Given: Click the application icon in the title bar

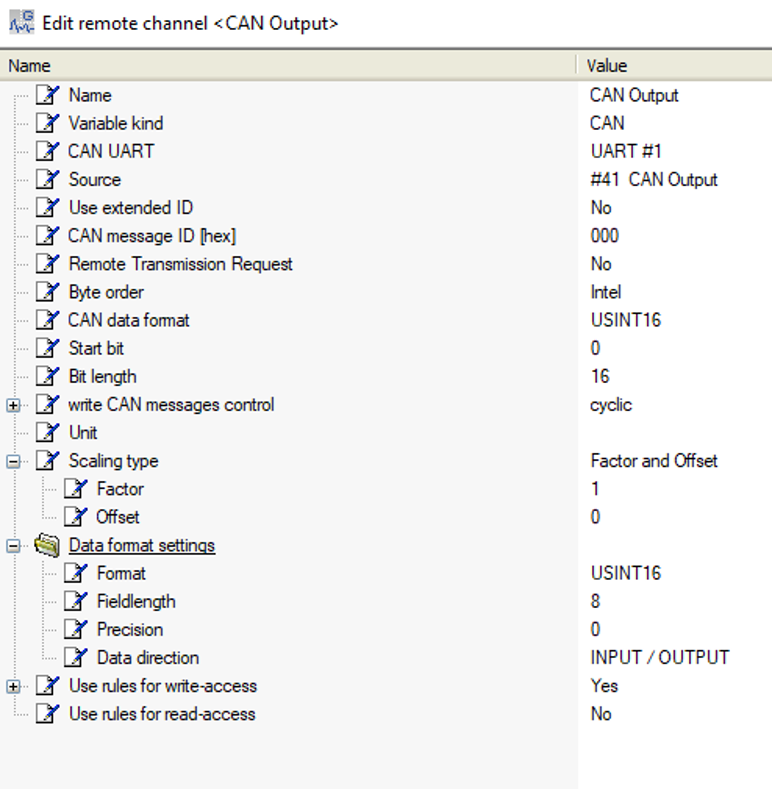Looking at the screenshot, I should [22, 23].
